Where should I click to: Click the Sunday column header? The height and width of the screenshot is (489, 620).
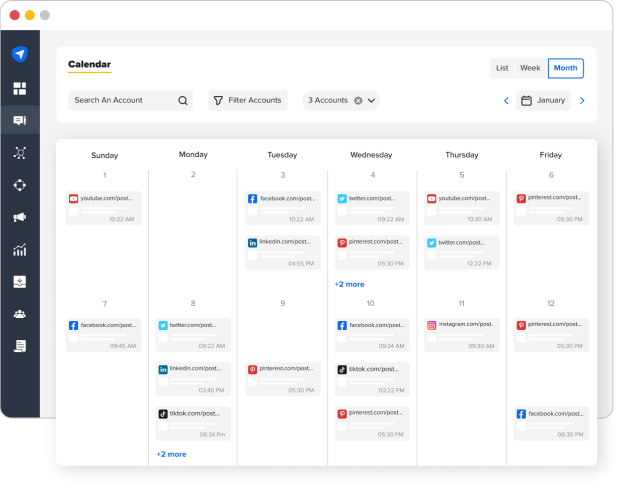tap(105, 155)
